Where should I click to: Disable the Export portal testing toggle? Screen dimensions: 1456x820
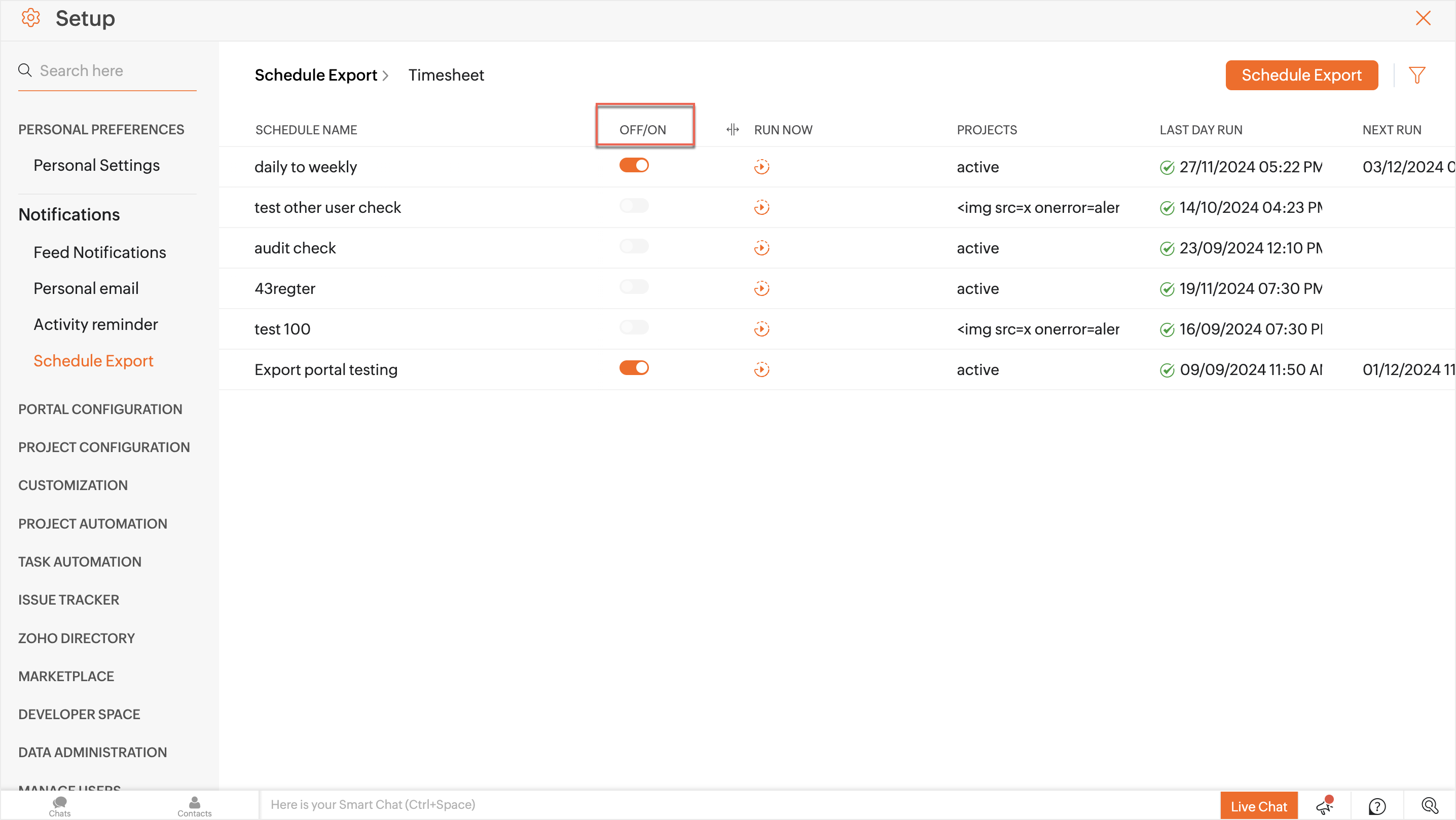634,368
